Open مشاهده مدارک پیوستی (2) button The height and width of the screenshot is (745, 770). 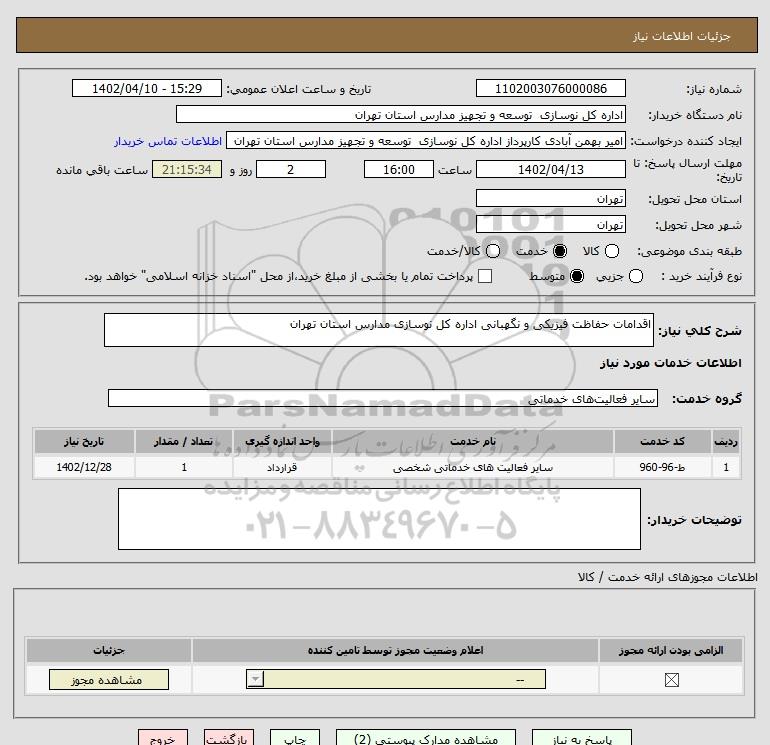426,738
